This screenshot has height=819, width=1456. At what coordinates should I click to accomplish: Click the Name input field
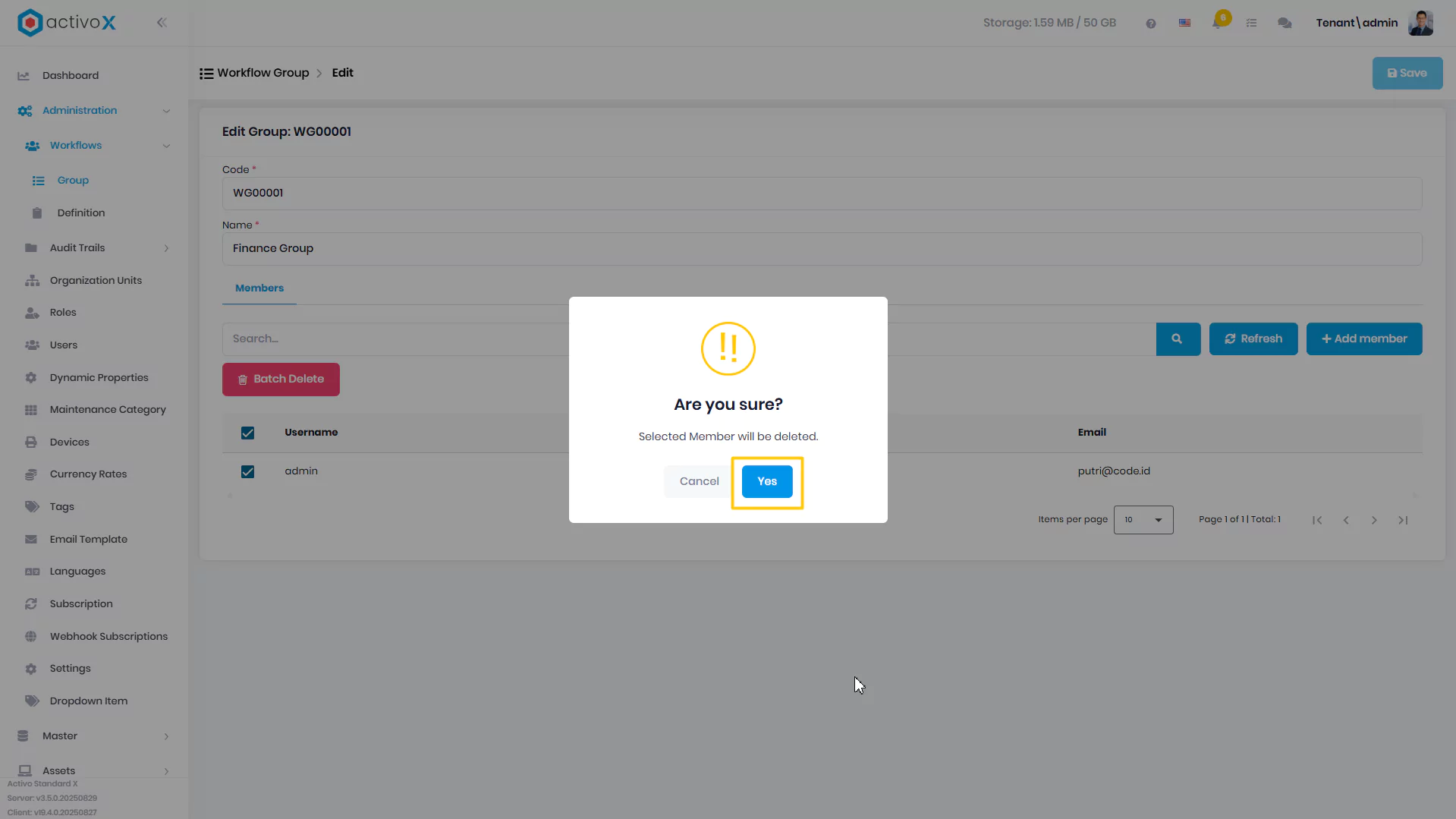pos(822,249)
